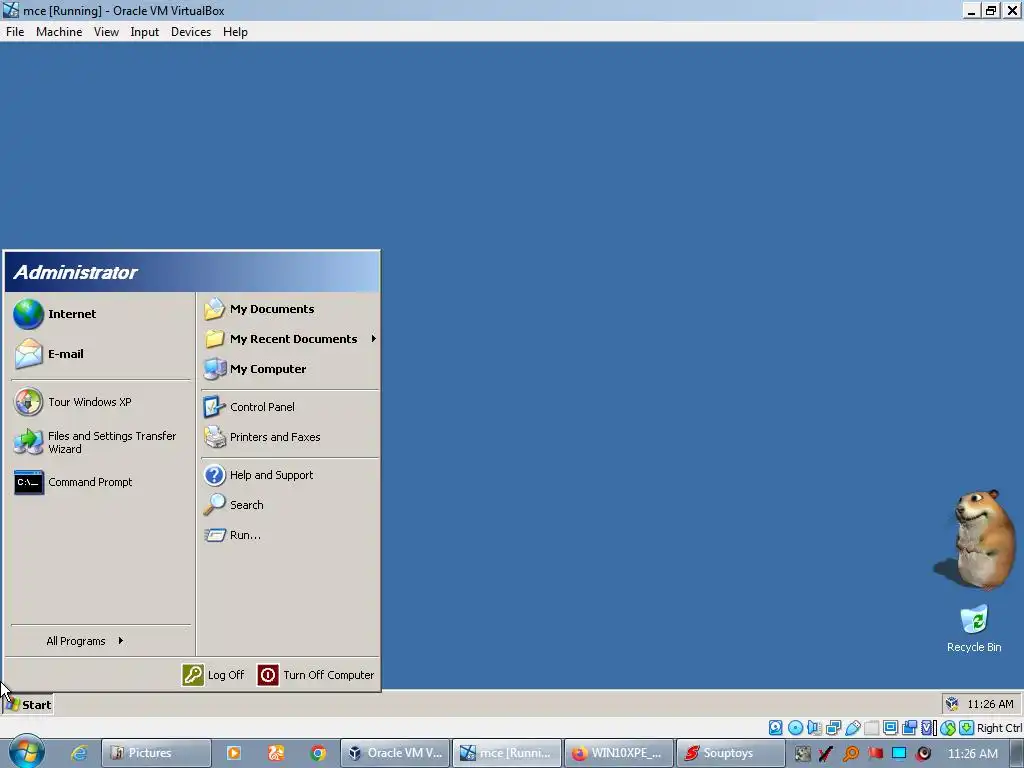Click Turn Off Computer button
Screen dimensions: 1024x768
coord(316,675)
